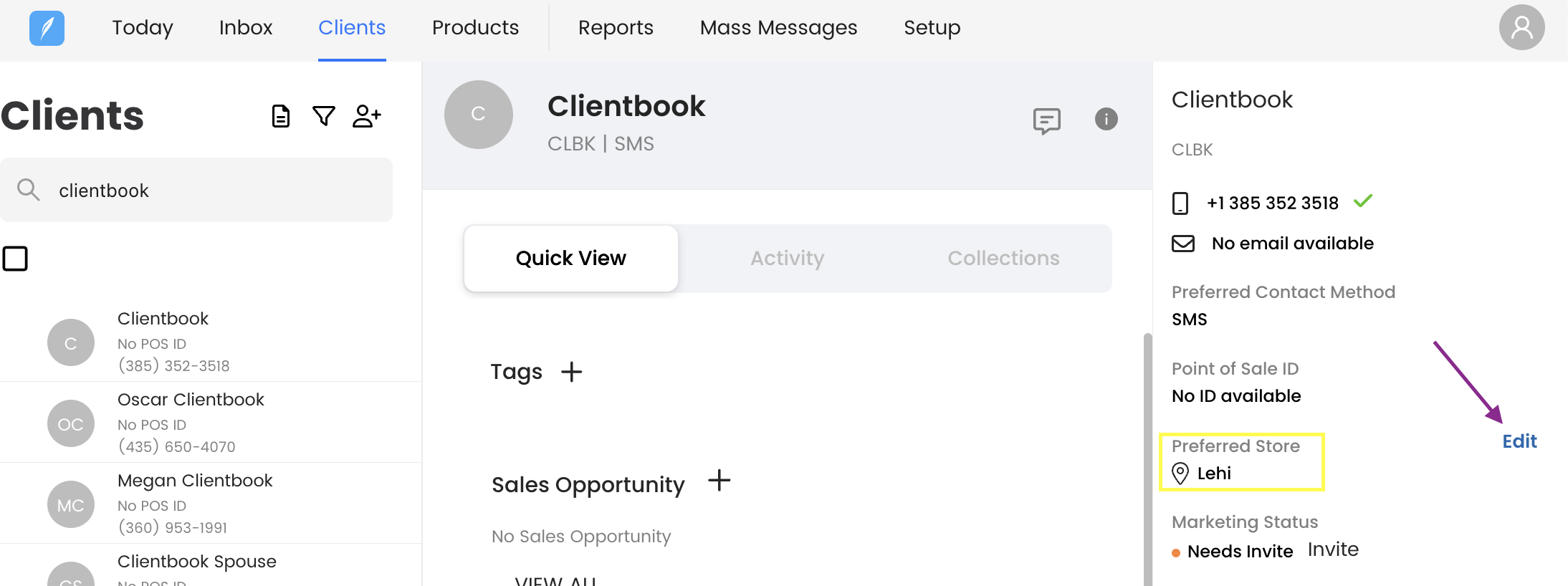The image size is (1568, 586).
Task: Open the user profile avatar menu
Action: [1521, 28]
